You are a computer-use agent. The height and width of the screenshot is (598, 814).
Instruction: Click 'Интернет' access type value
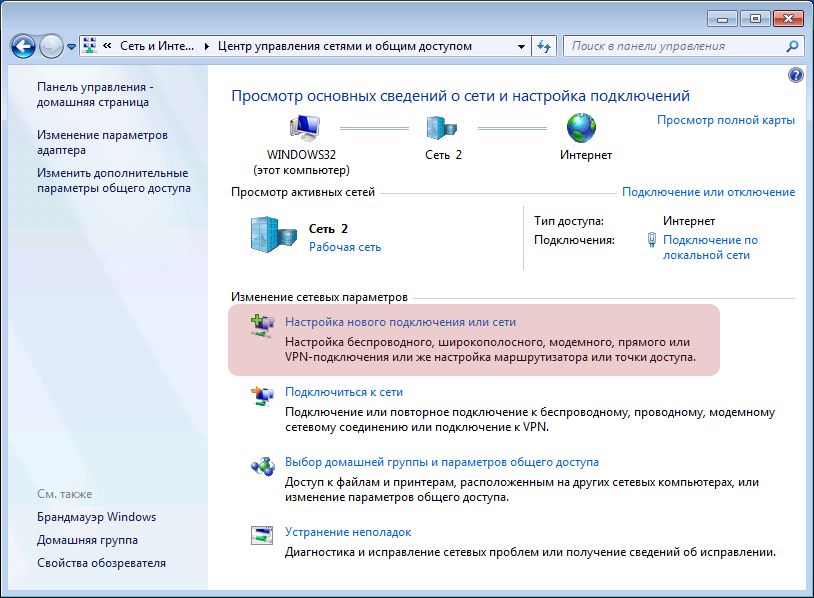(688, 221)
